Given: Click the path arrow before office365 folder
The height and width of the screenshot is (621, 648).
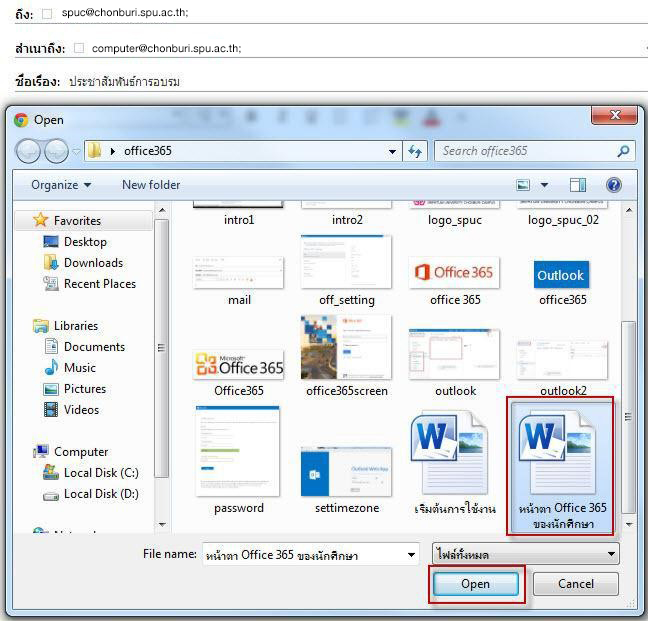Looking at the screenshot, I should coord(113,152).
